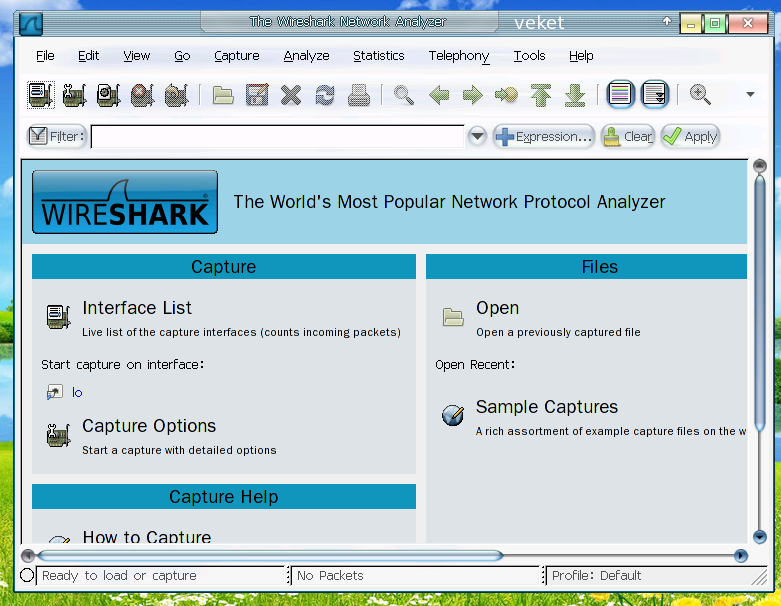Click the vertical scrollbar down arrow
Viewport: 781px width, 606px height.
[760, 536]
